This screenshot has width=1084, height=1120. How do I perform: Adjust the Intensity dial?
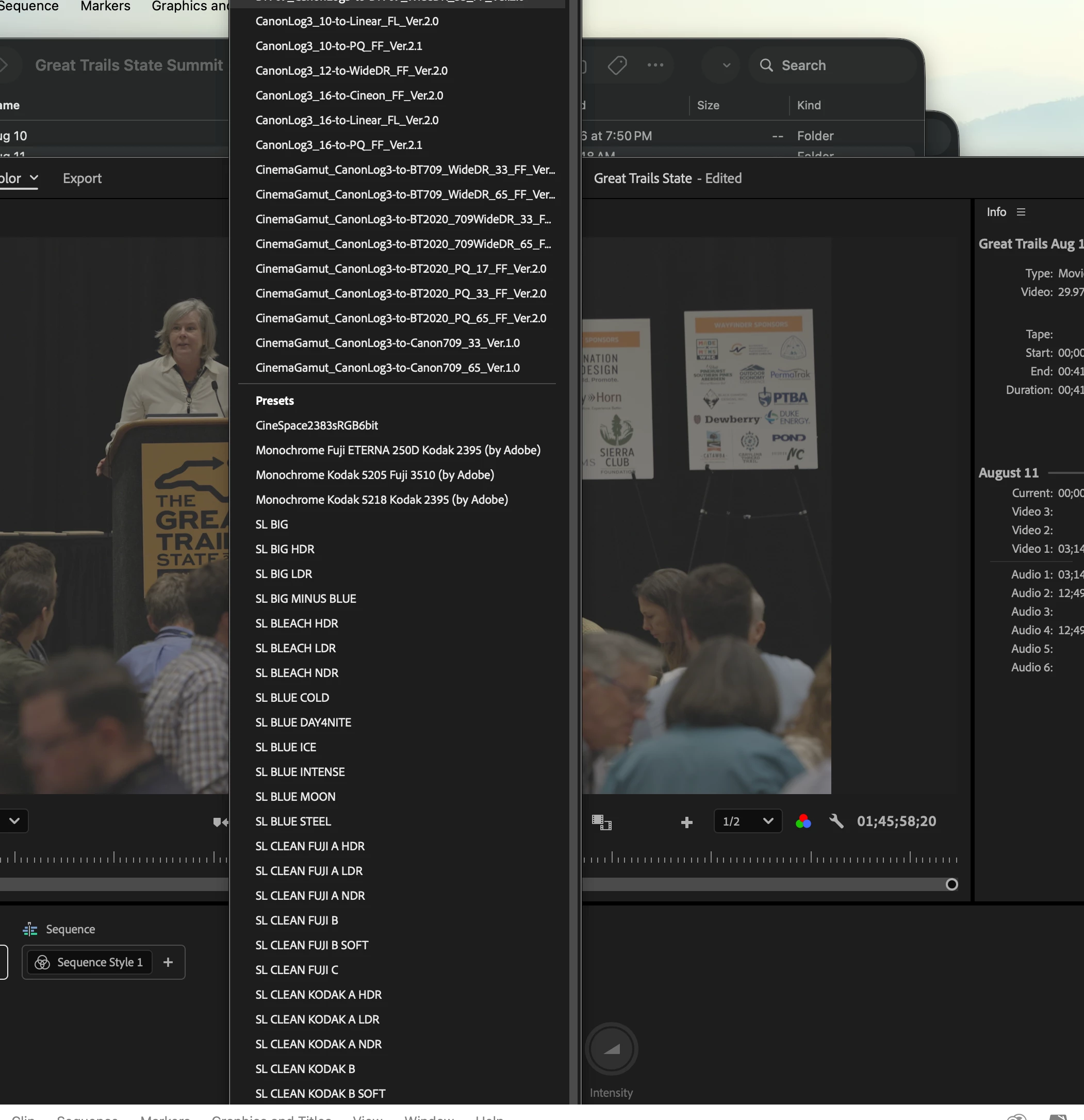pos(612,1048)
